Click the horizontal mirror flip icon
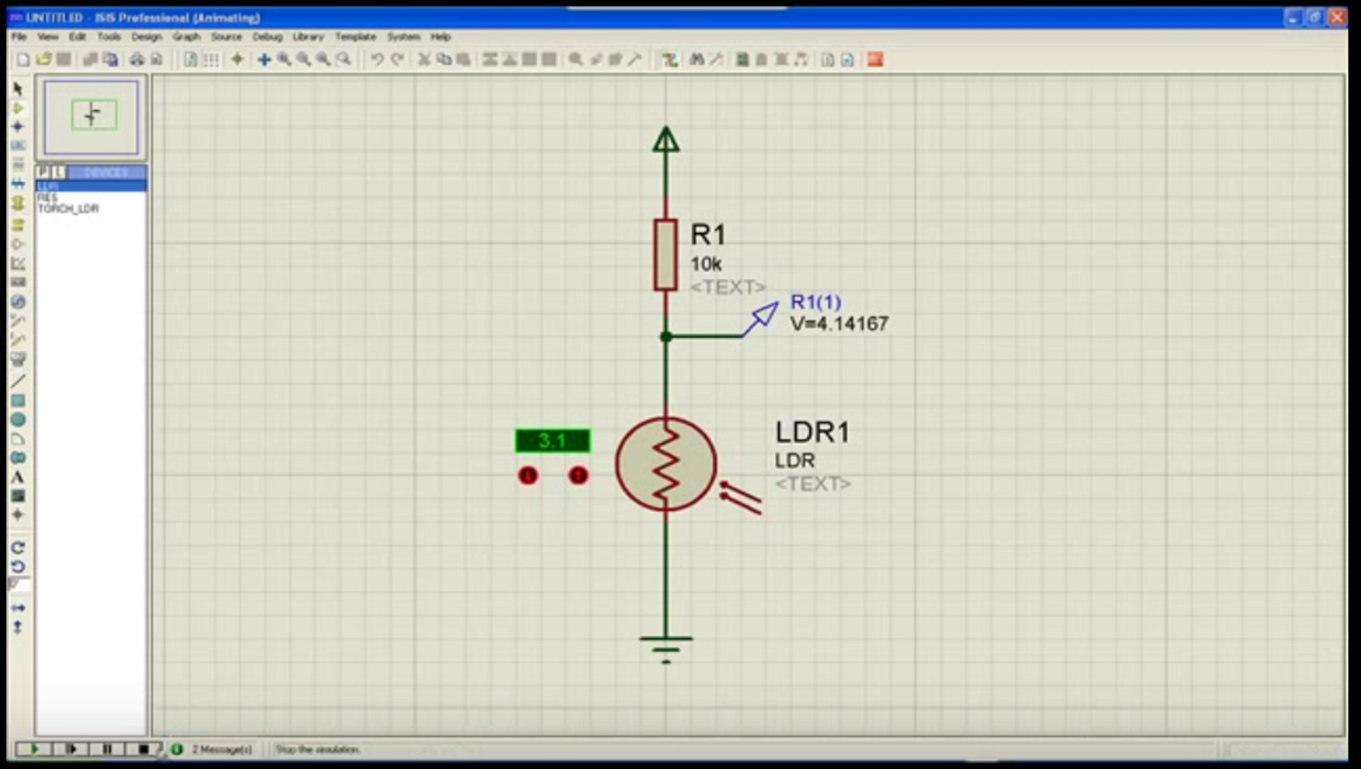This screenshot has width=1361, height=769. tap(18, 608)
